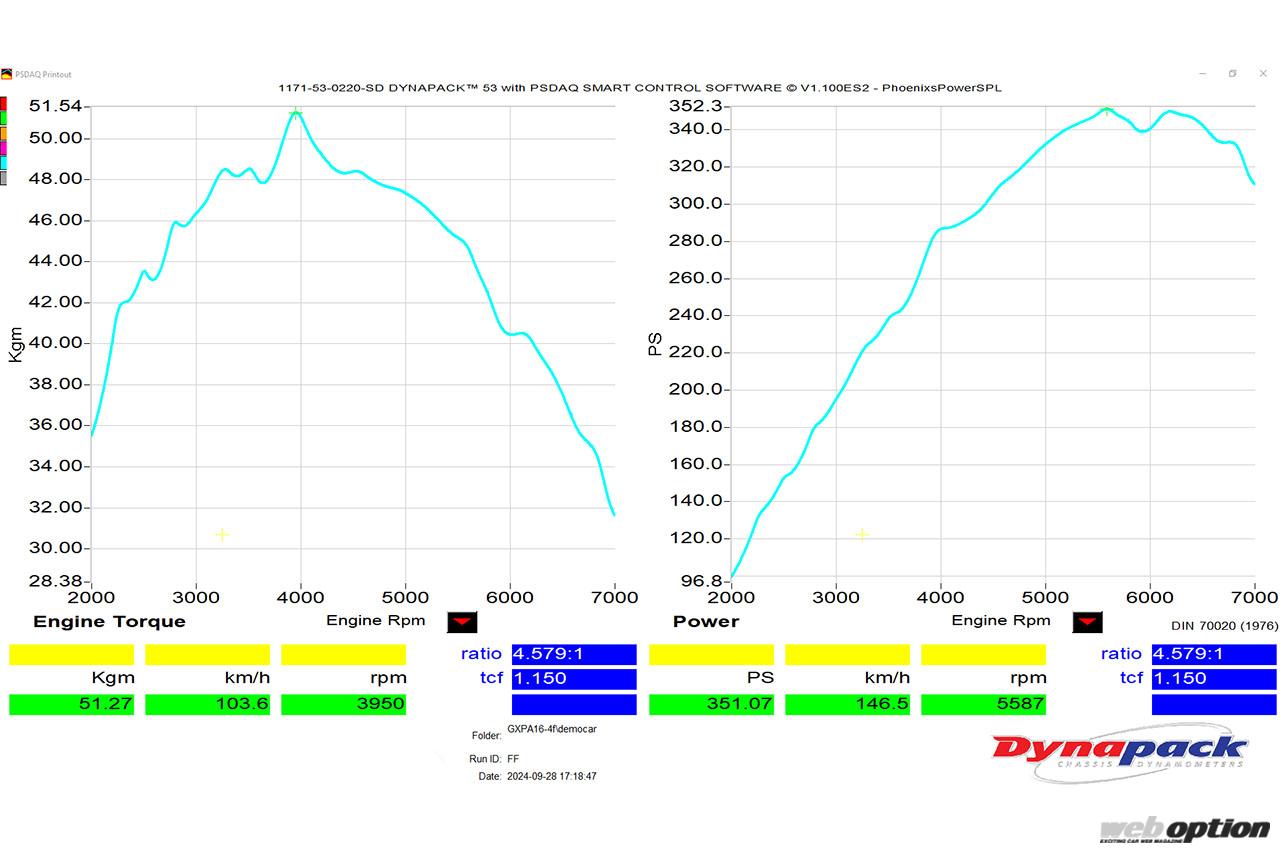Viewport: 1280px width, 853px height.
Task: Click the 28.38 minimum torque axis value
Action: tap(57, 581)
